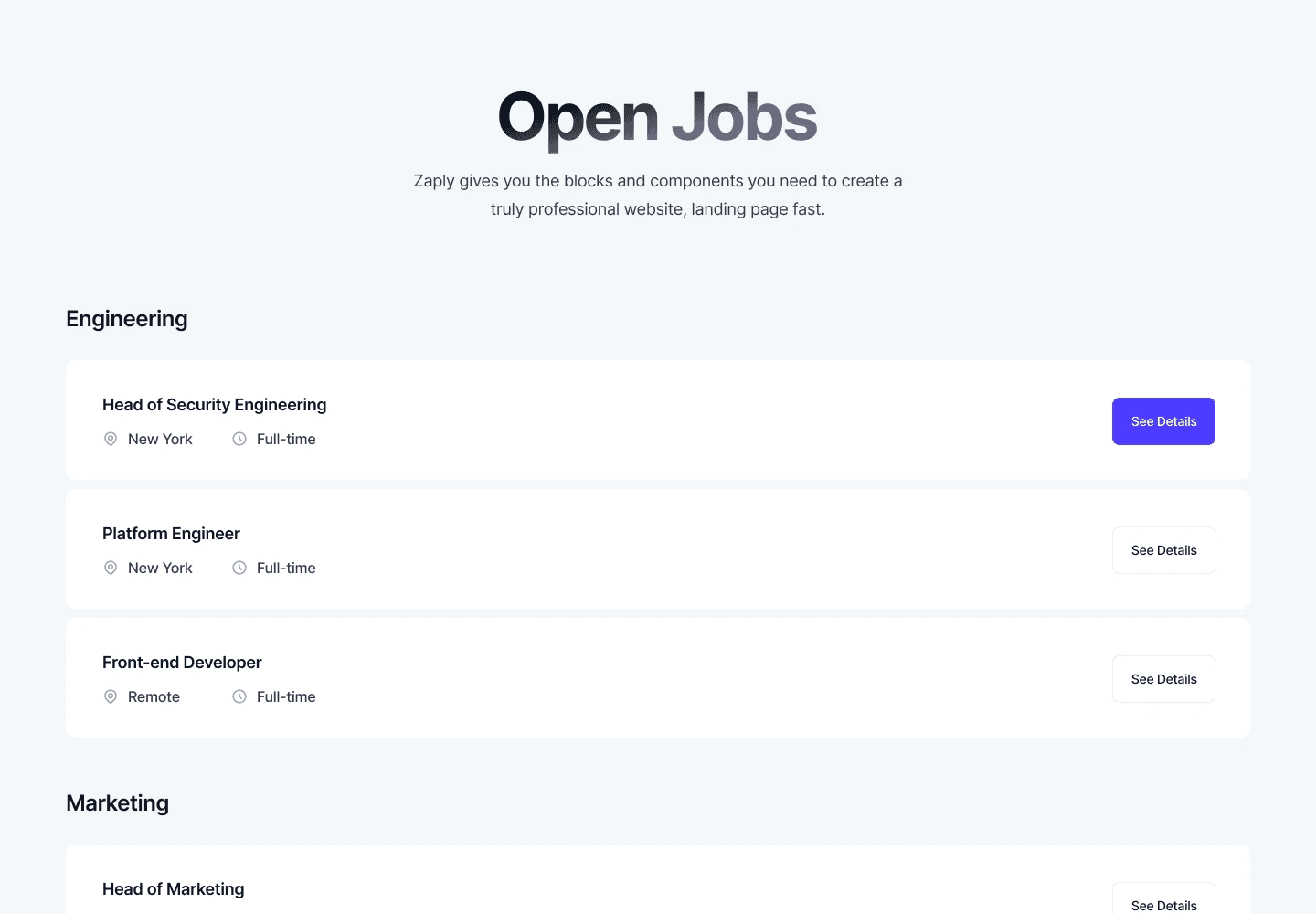Click Remote location under Front-end Developer
The height and width of the screenshot is (914, 1316).
pyautogui.click(x=154, y=696)
